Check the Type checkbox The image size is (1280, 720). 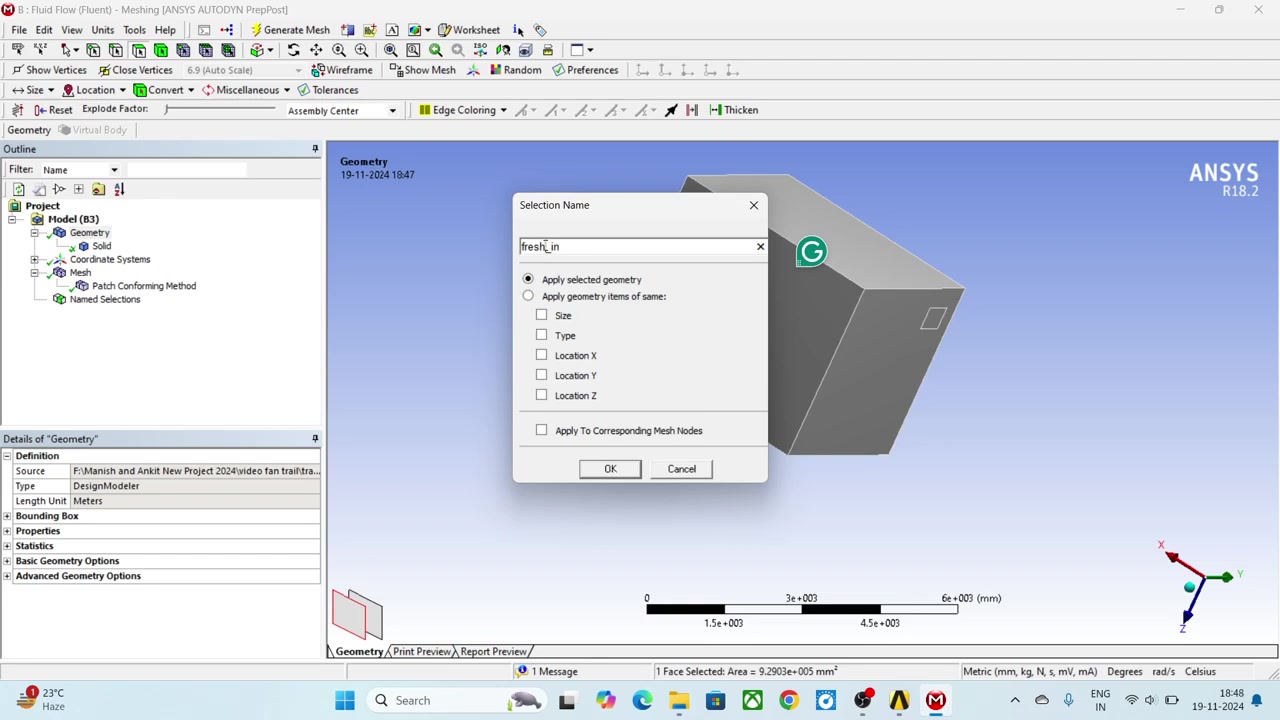[x=541, y=335]
